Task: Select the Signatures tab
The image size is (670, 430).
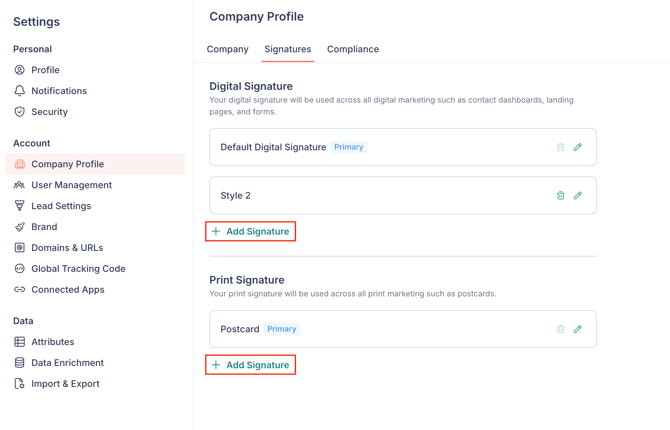Action: tap(287, 49)
